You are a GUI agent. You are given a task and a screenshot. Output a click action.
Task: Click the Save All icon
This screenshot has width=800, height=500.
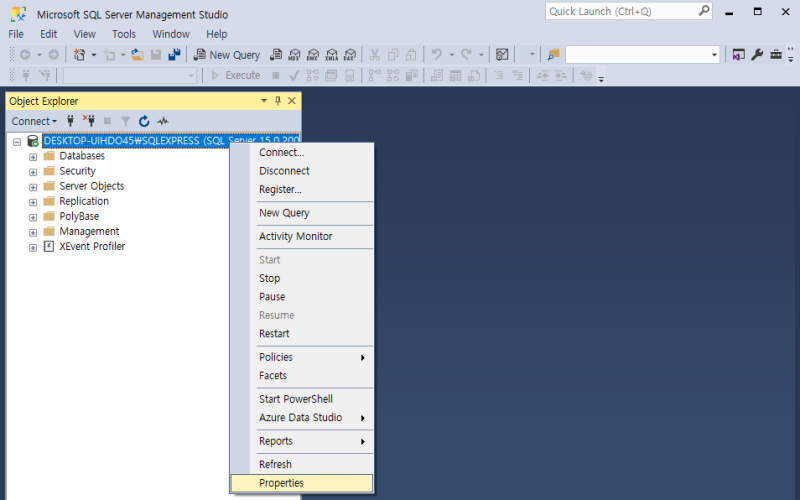tap(174, 55)
